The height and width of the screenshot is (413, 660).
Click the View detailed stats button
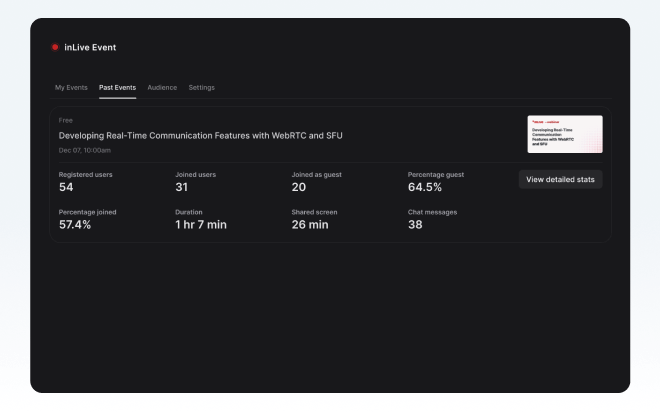pyautogui.click(x=560, y=179)
